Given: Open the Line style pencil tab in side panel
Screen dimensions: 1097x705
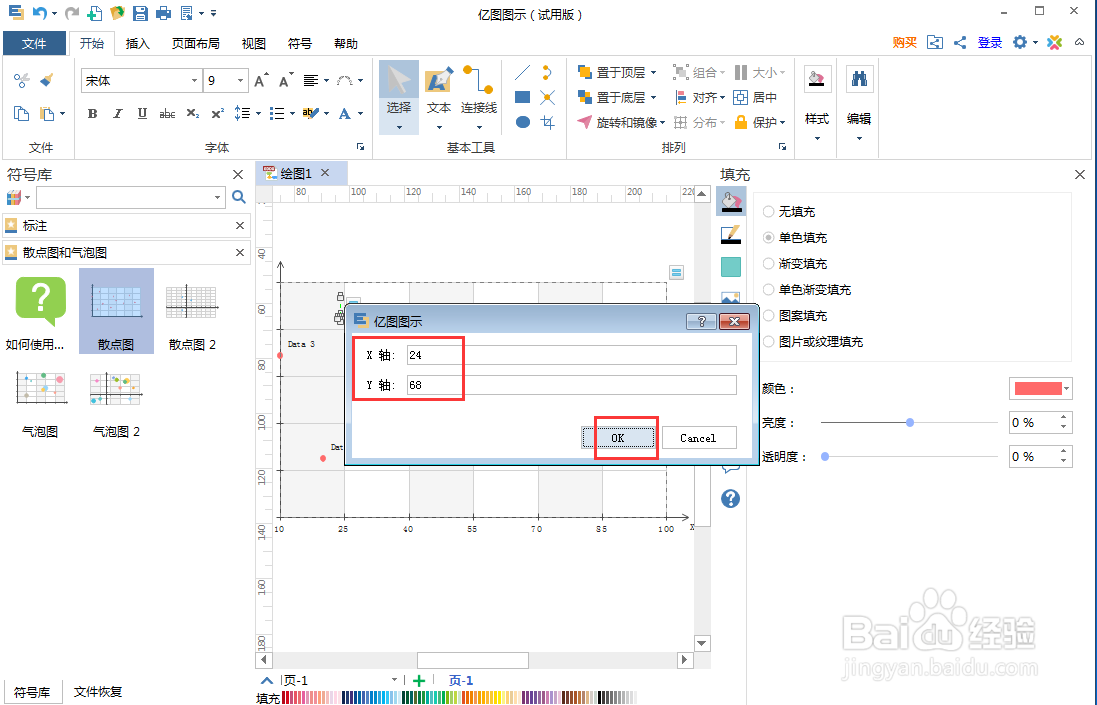Looking at the screenshot, I should click(730, 234).
